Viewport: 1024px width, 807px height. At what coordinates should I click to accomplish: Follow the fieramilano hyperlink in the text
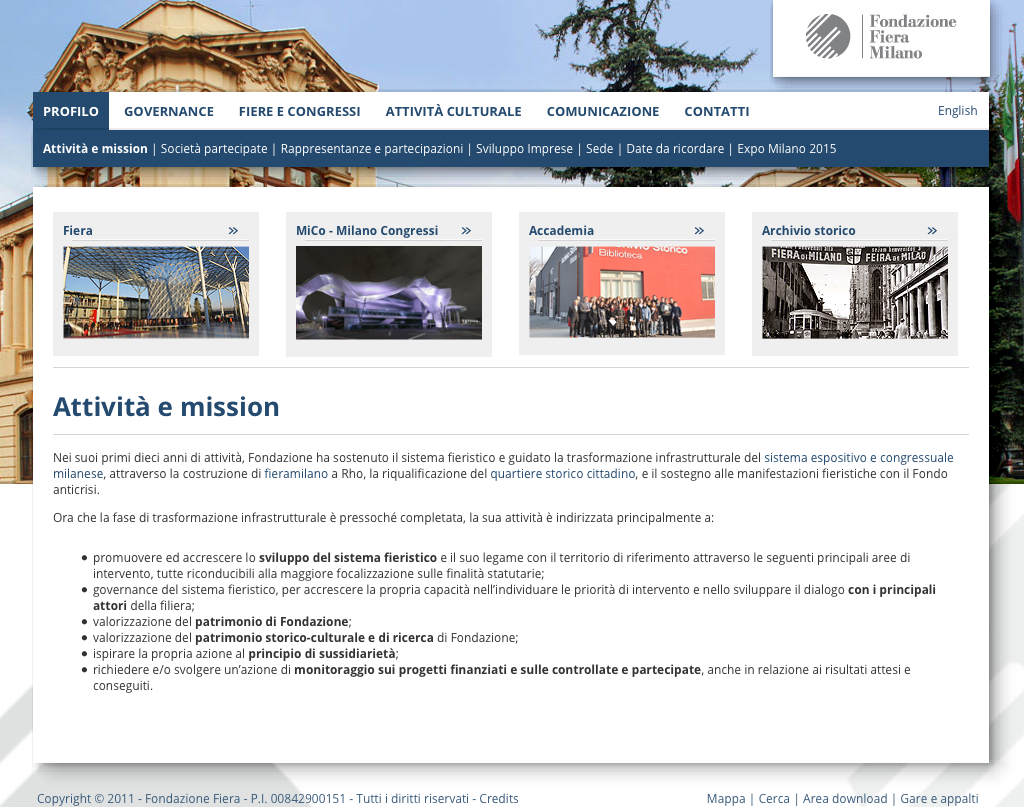pos(295,473)
